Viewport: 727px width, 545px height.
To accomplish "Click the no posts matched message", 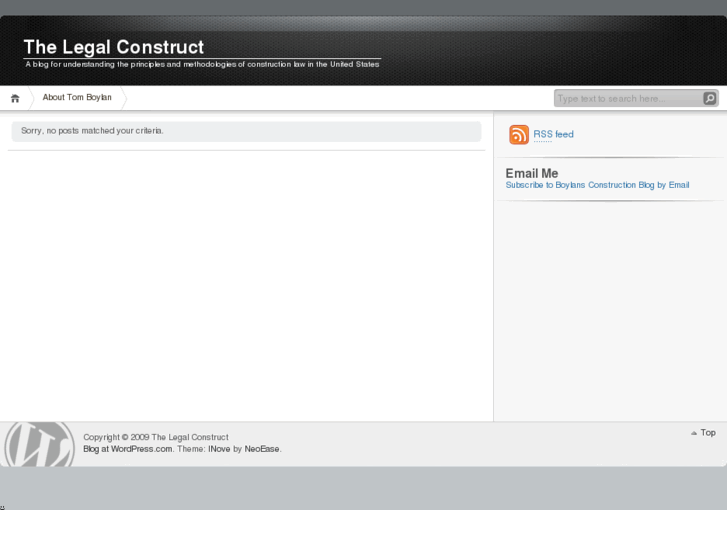I will [92, 131].
